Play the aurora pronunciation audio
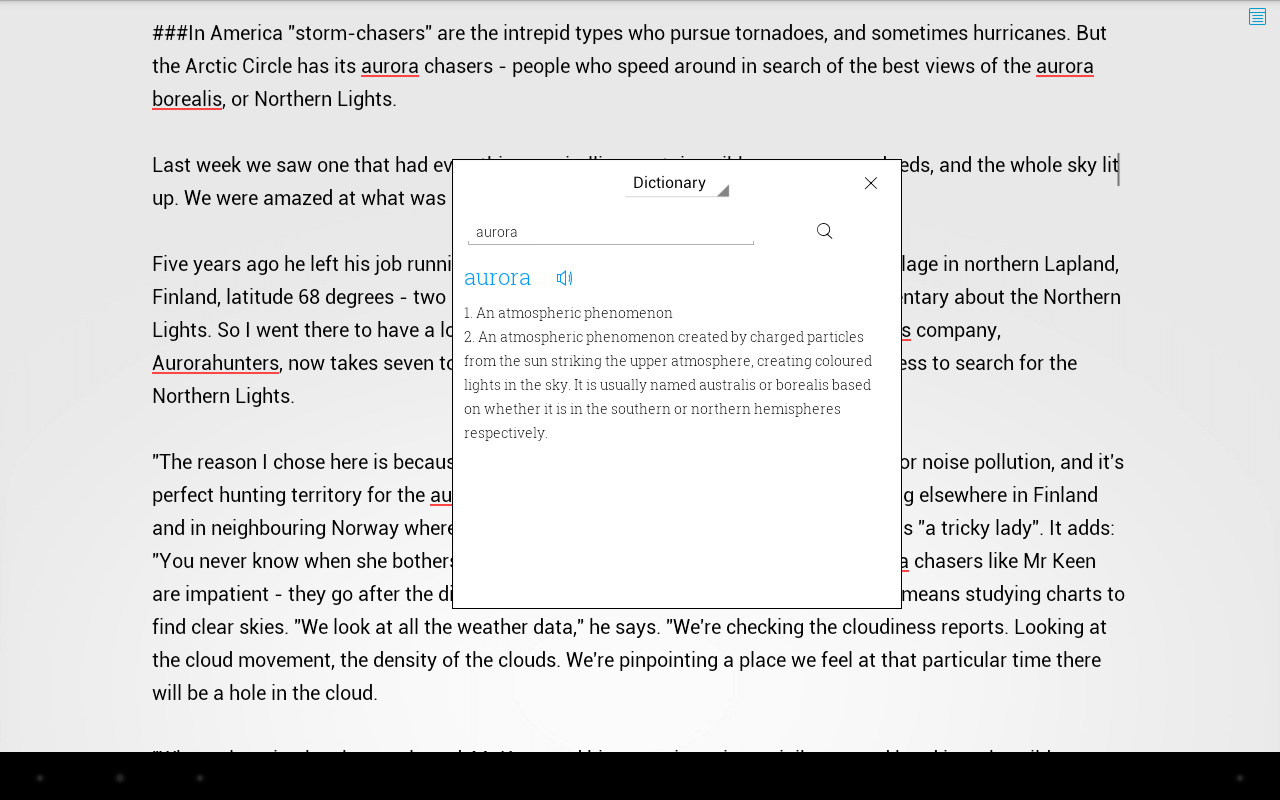 [564, 278]
